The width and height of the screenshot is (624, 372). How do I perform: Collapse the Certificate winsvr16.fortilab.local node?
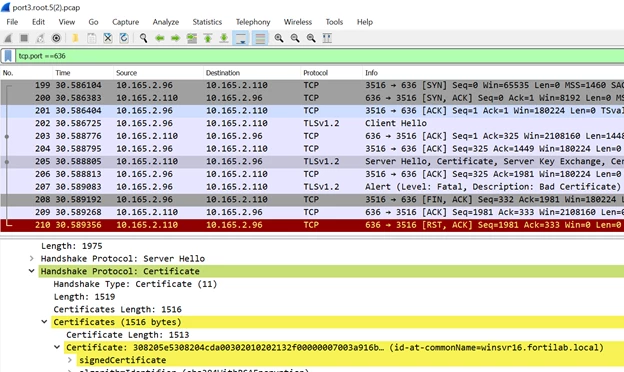point(57,347)
